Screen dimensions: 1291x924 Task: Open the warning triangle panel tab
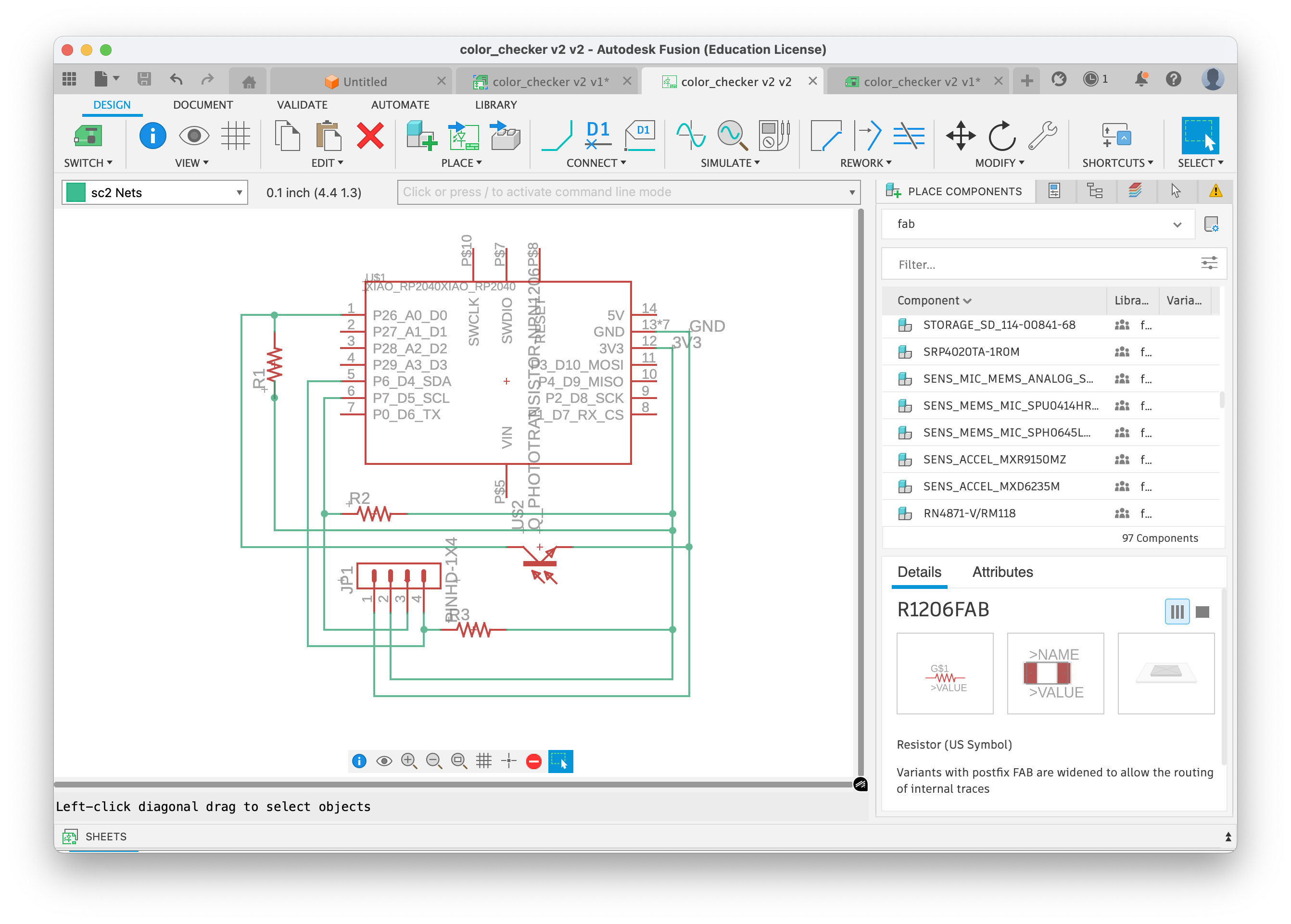[1215, 191]
